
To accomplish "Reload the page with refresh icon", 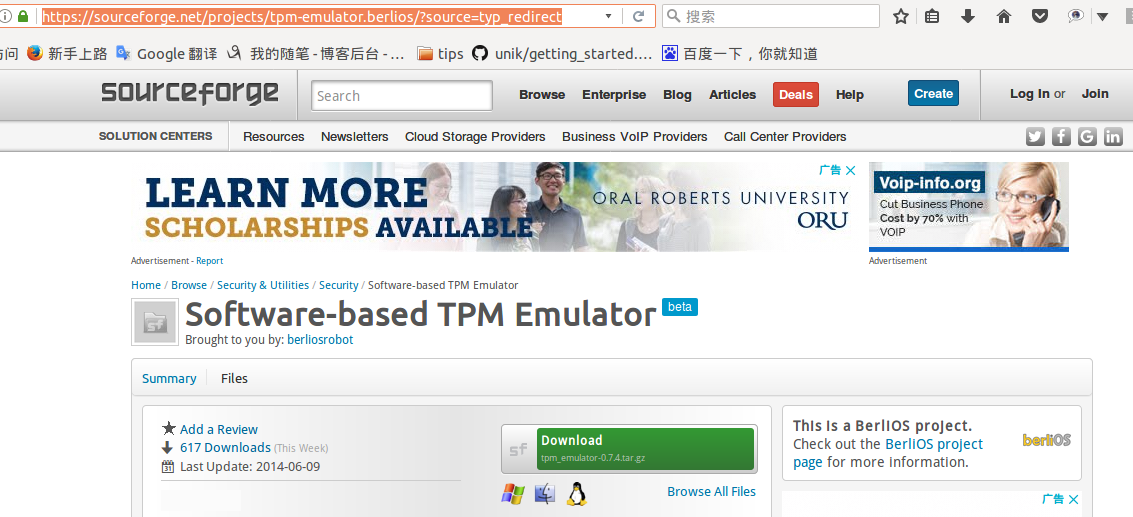I will (x=638, y=16).
